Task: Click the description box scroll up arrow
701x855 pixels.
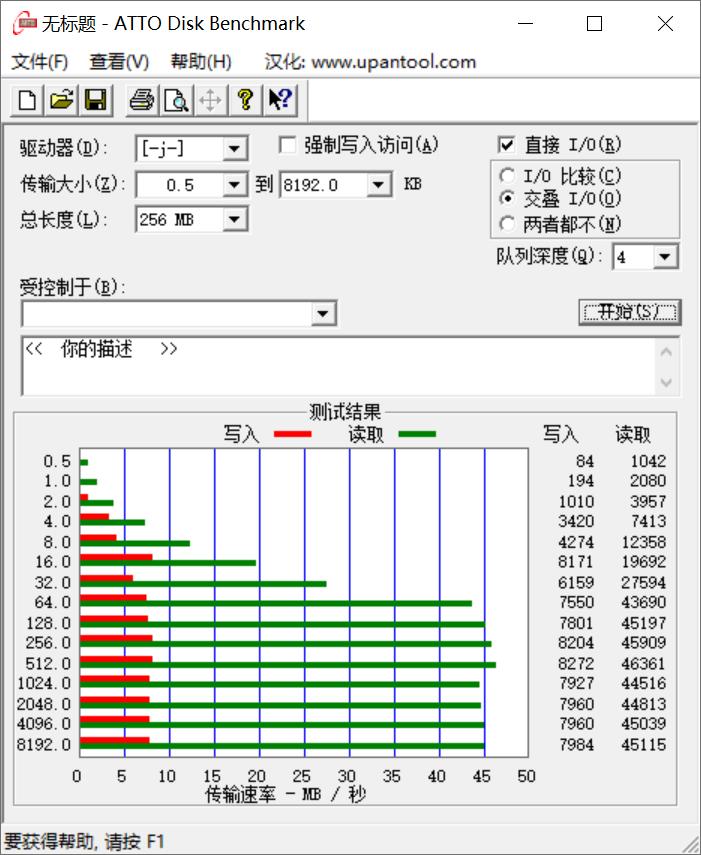Action: pos(666,352)
